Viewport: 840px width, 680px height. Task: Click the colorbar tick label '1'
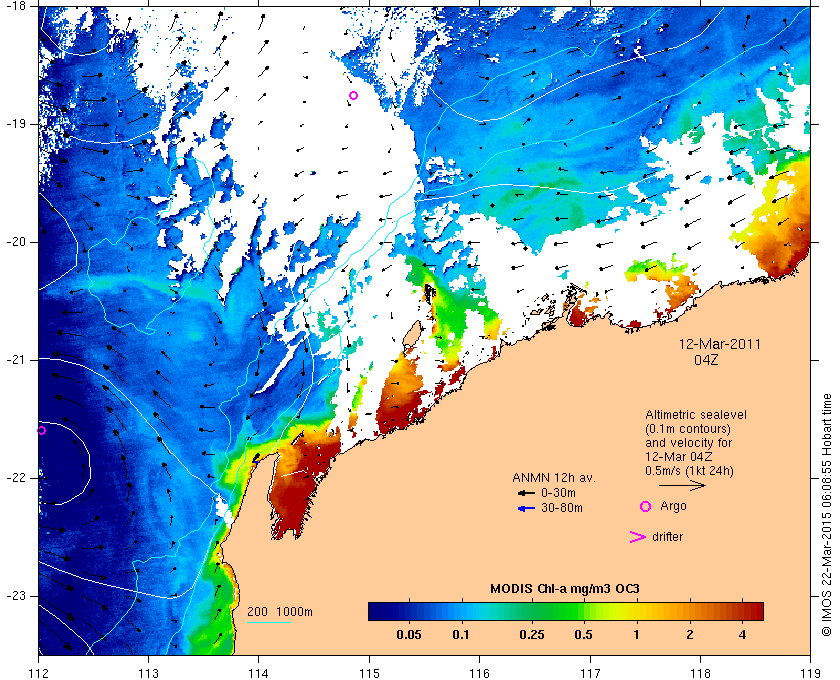pyautogui.click(x=636, y=635)
